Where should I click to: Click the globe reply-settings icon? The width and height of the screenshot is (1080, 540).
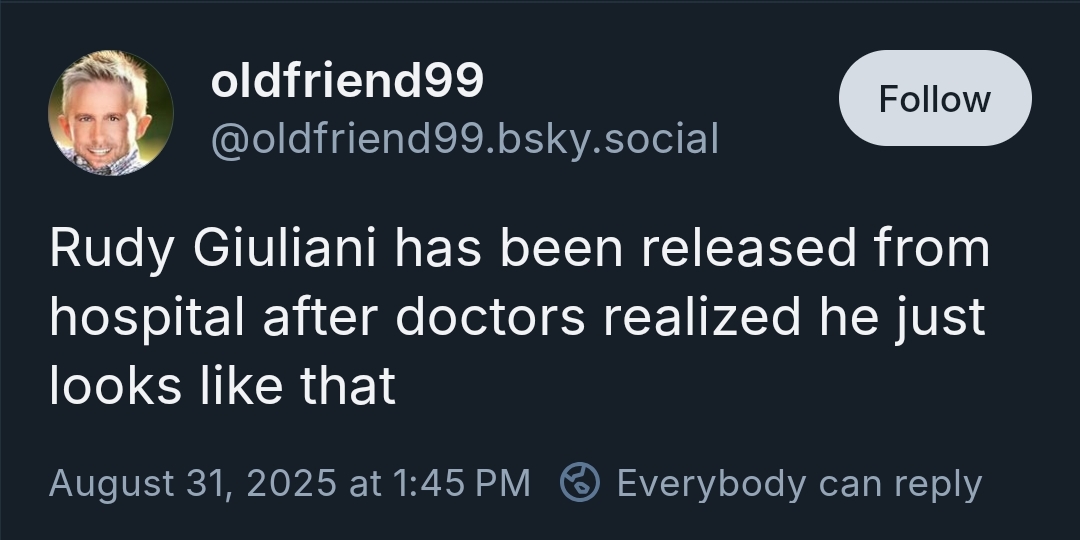tap(579, 483)
